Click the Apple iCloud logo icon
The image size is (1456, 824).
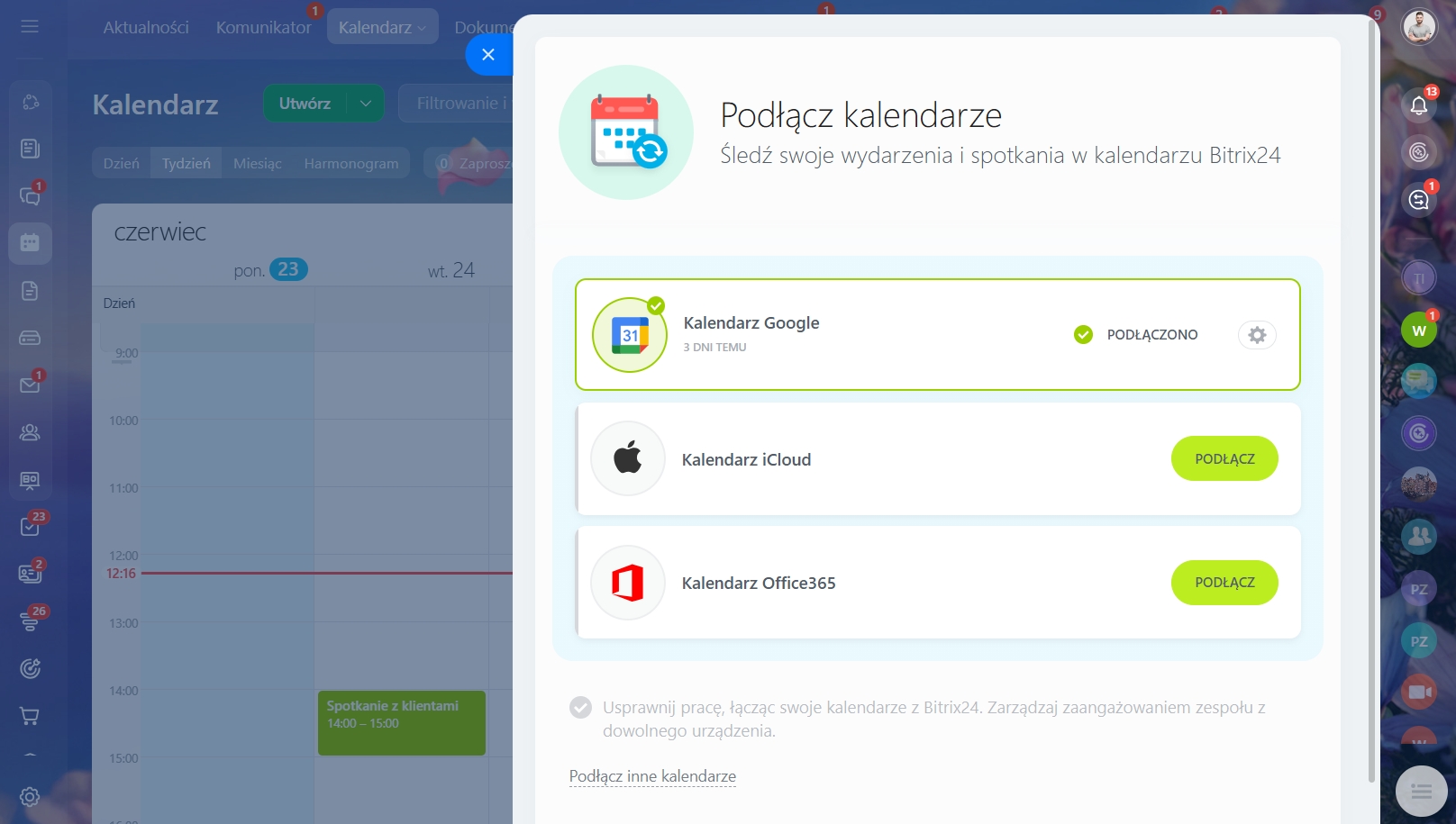point(628,458)
